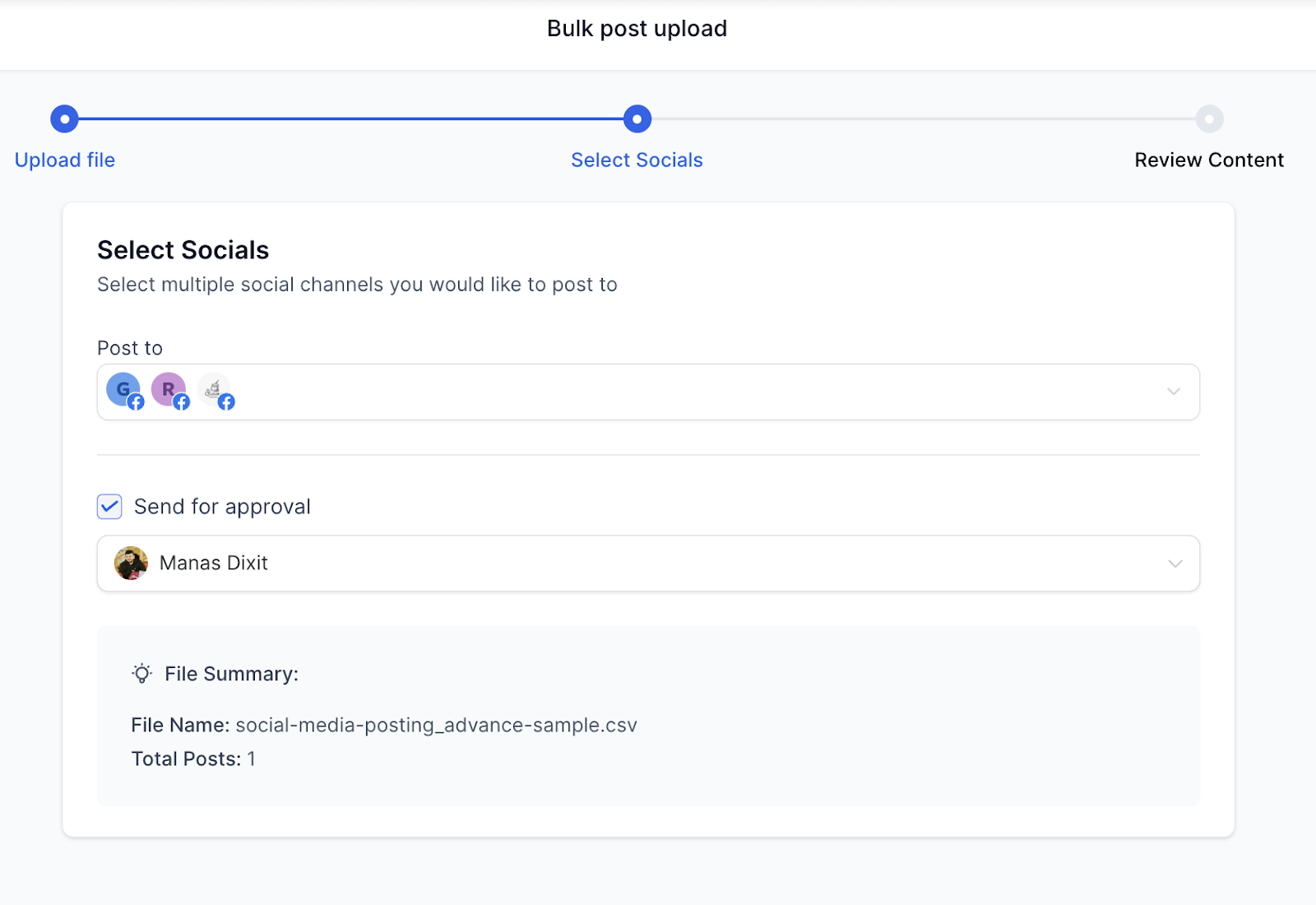
Task: Click the third Facebook page avatar with logo
Action: coord(215,390)
